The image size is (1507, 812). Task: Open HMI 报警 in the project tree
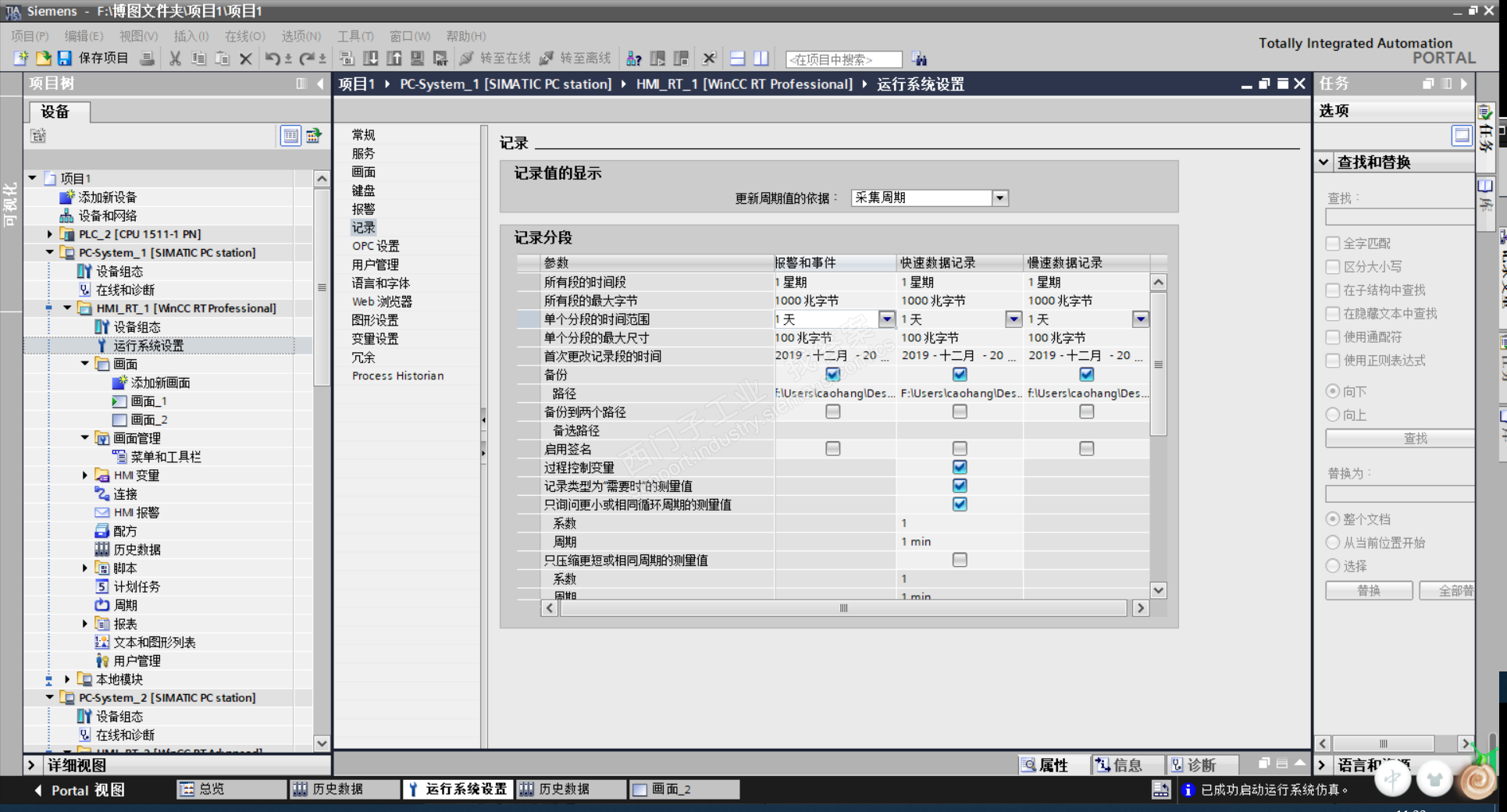[x=136, y=513]
